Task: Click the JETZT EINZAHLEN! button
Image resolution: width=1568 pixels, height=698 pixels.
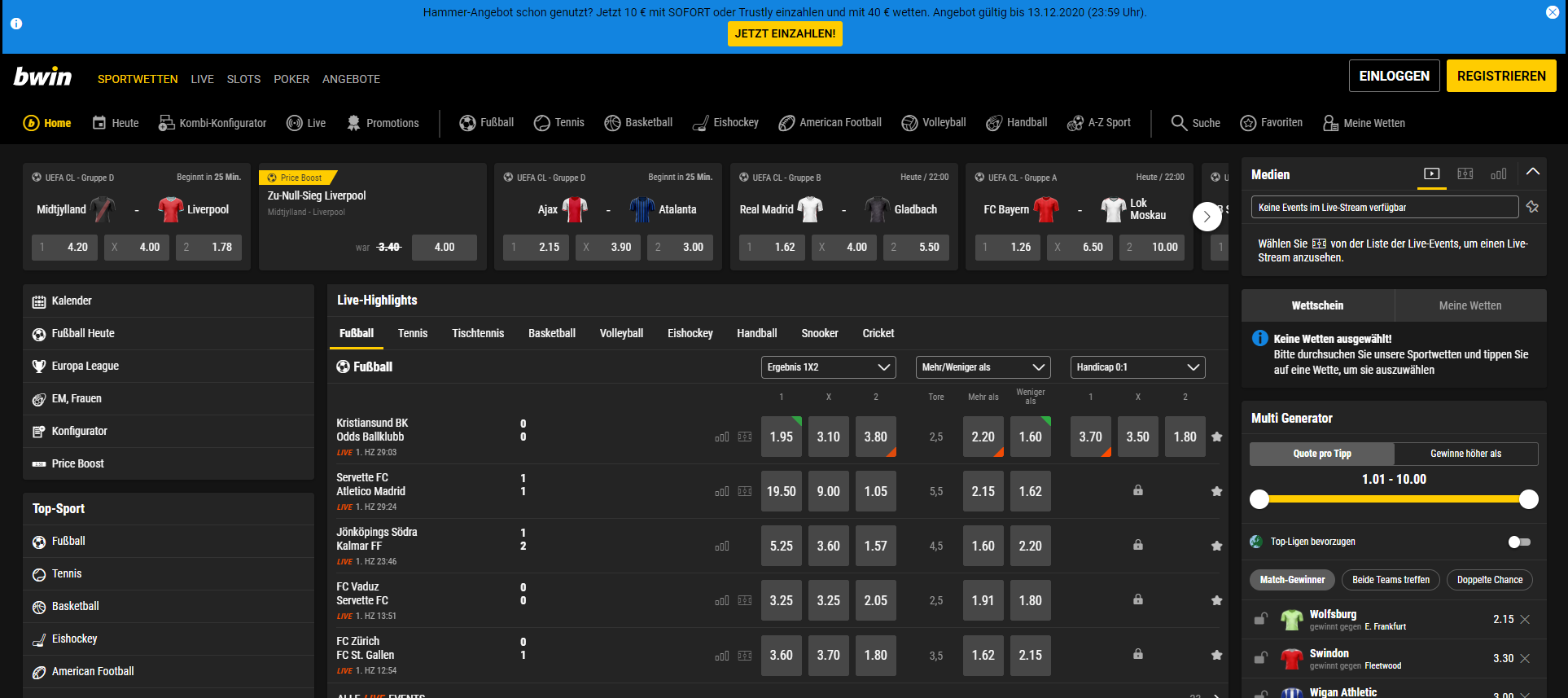Action: (x=785, y=33)
